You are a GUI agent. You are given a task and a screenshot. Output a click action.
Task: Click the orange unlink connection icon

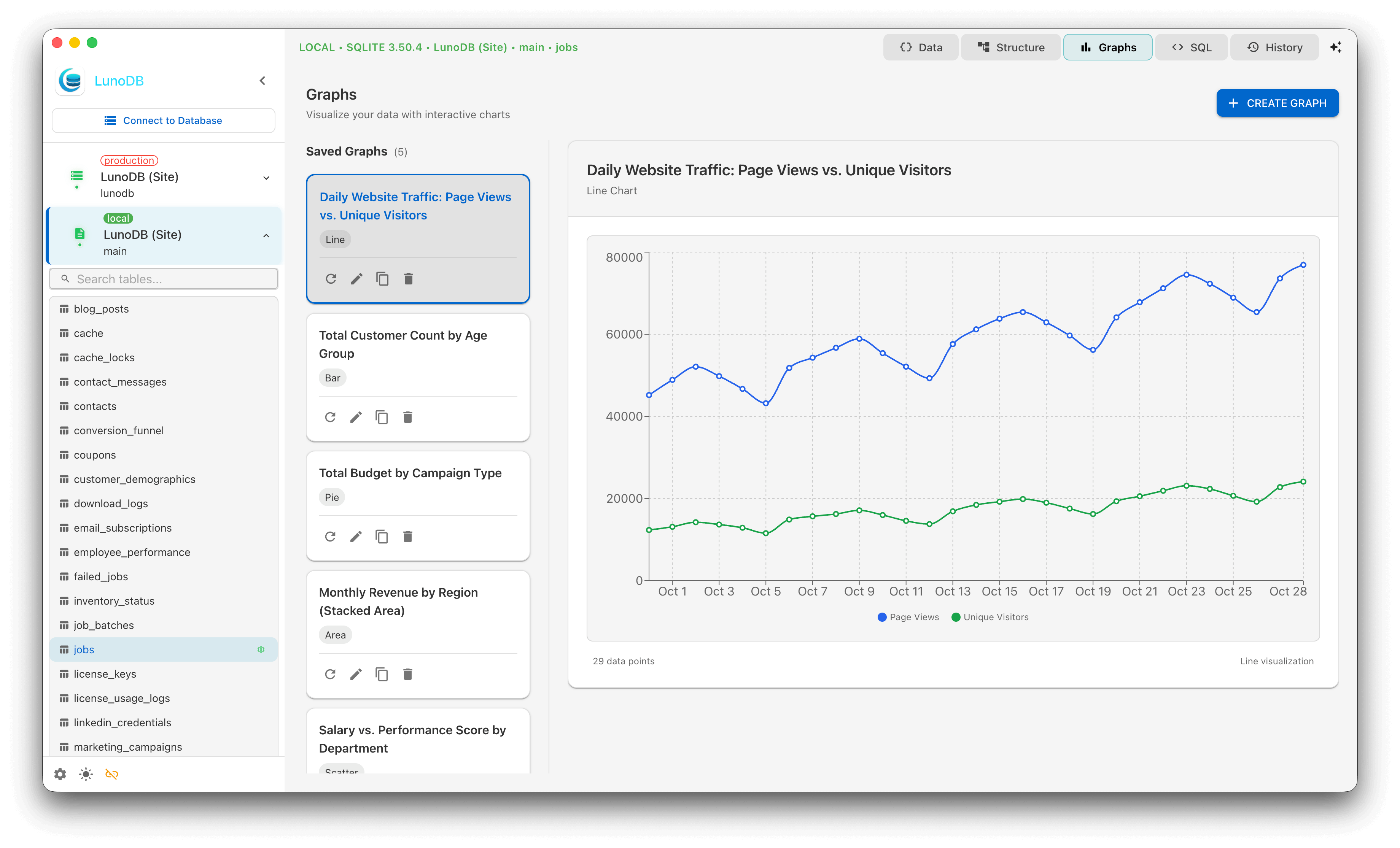click(x=112, y=774)
